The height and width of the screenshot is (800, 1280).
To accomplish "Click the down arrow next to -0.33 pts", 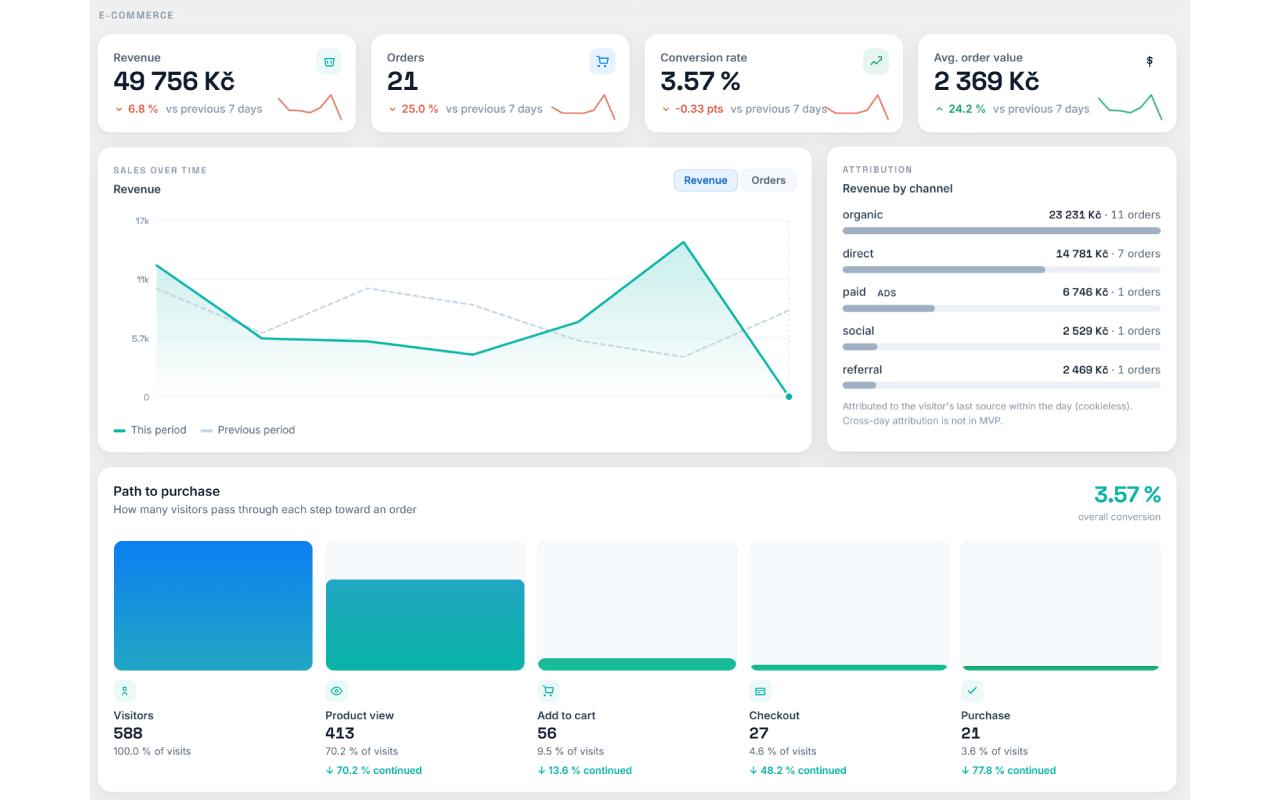I will pyautogui.click(x=666, y=109).
